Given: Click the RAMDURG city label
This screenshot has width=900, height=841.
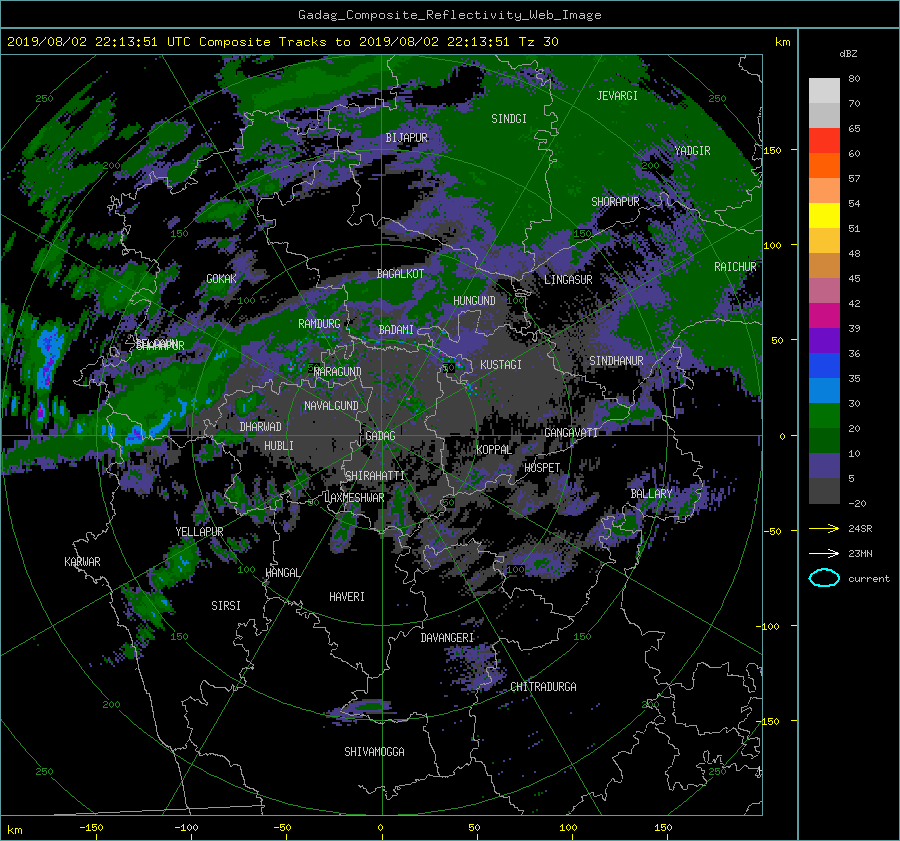Looking at the screenshot, I should click(319, 324).
